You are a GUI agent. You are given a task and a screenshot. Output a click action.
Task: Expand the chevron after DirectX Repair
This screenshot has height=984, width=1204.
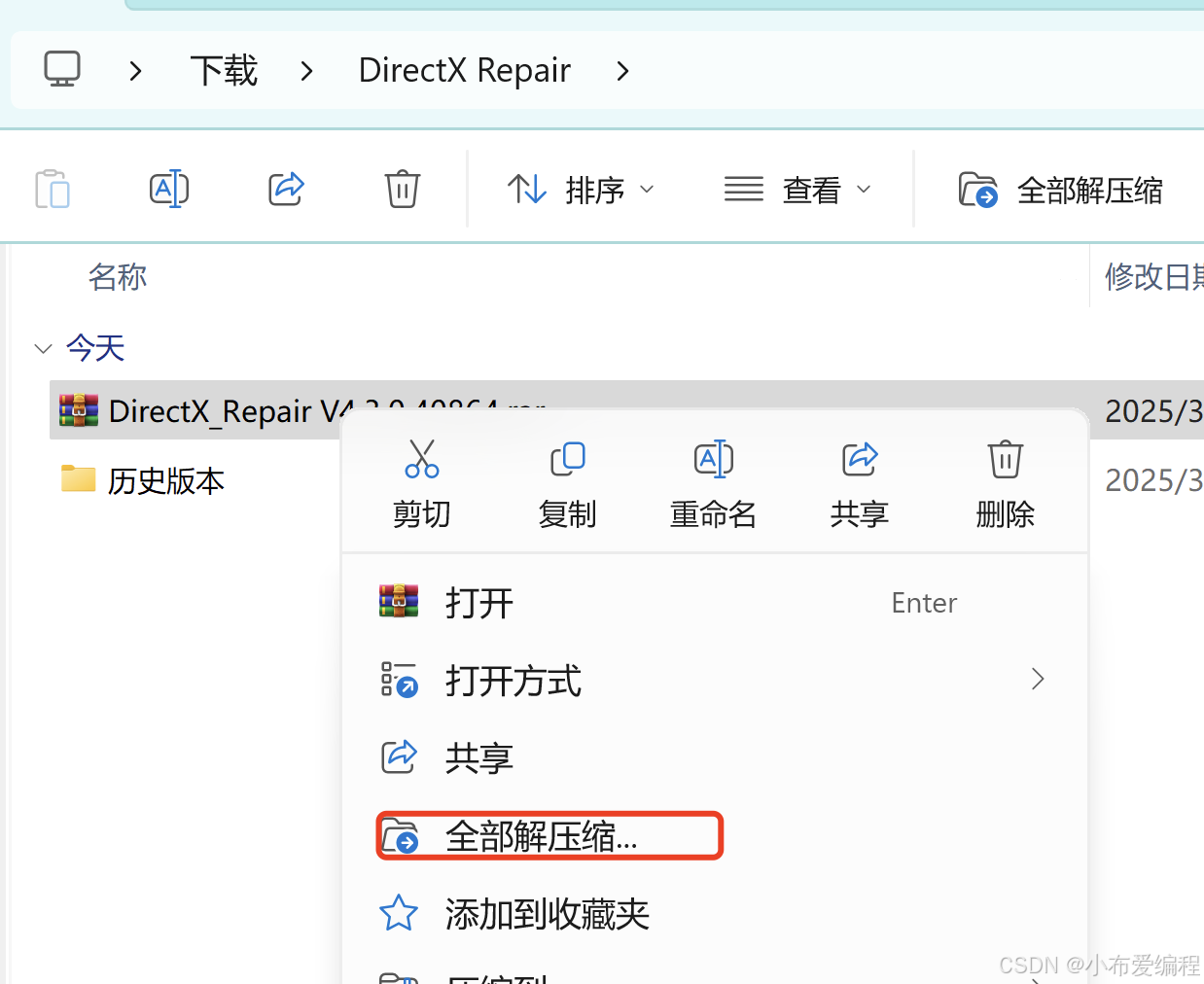click(x=623, y=71)
